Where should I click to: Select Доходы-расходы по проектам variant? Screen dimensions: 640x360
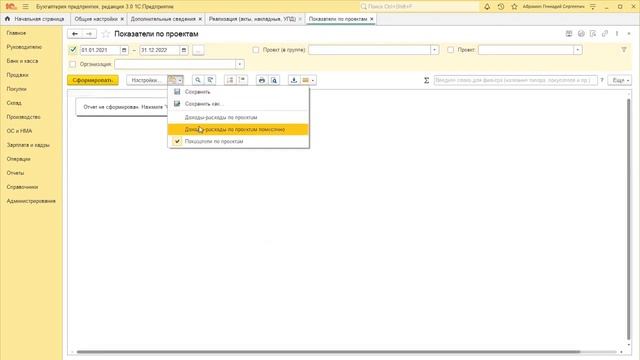tap(238, 118)
